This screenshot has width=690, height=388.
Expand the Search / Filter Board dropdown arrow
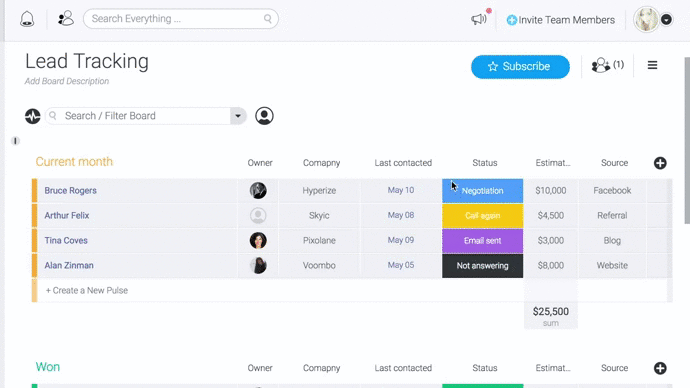[238, 116]
